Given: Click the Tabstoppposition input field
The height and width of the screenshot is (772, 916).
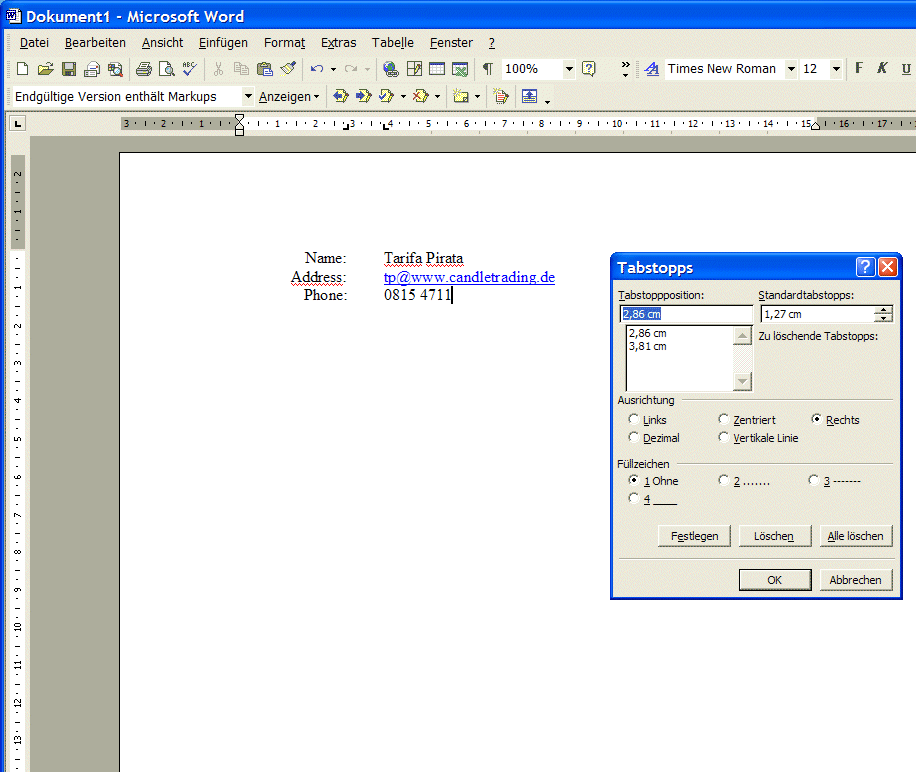Looking at the screenshot, I should point(685,314).
